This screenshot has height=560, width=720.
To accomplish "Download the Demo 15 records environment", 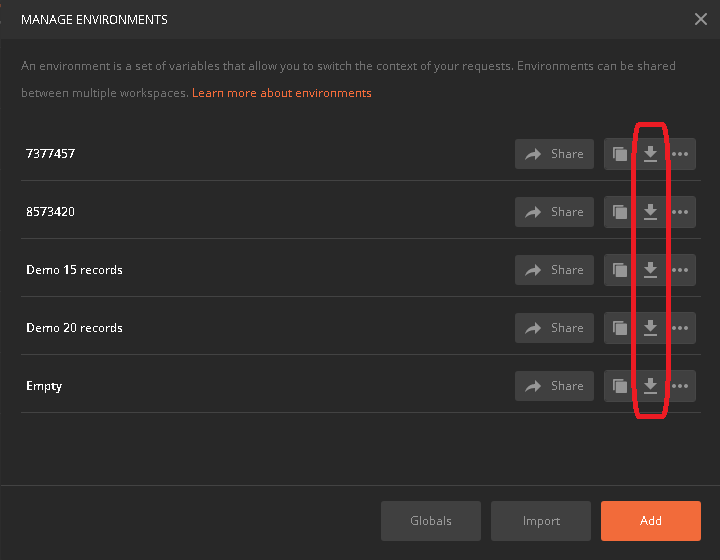I will [650, 270].
